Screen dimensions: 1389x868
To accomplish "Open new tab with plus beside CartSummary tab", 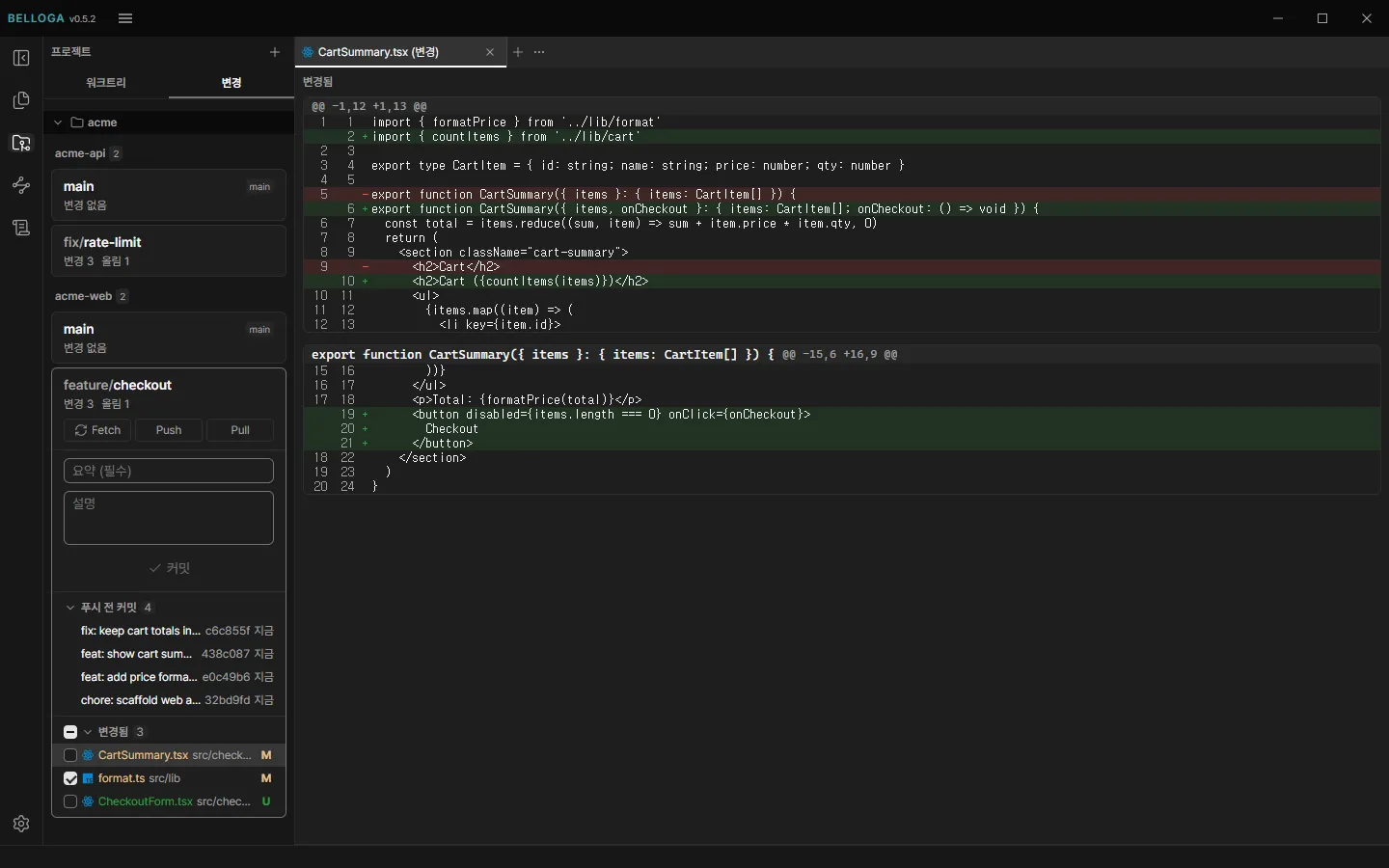I will pyautogui.click(x=518, y=52).
